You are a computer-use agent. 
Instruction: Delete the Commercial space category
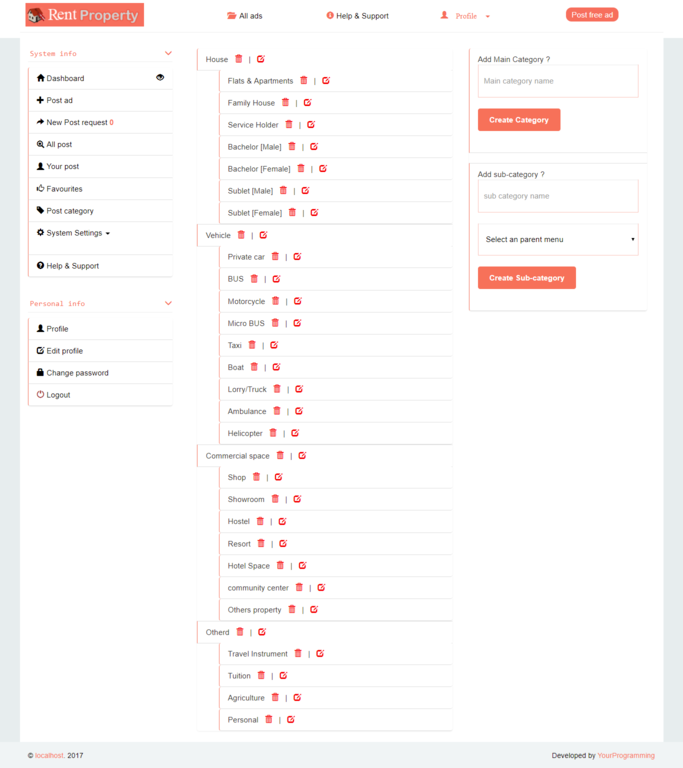[280, 456]
